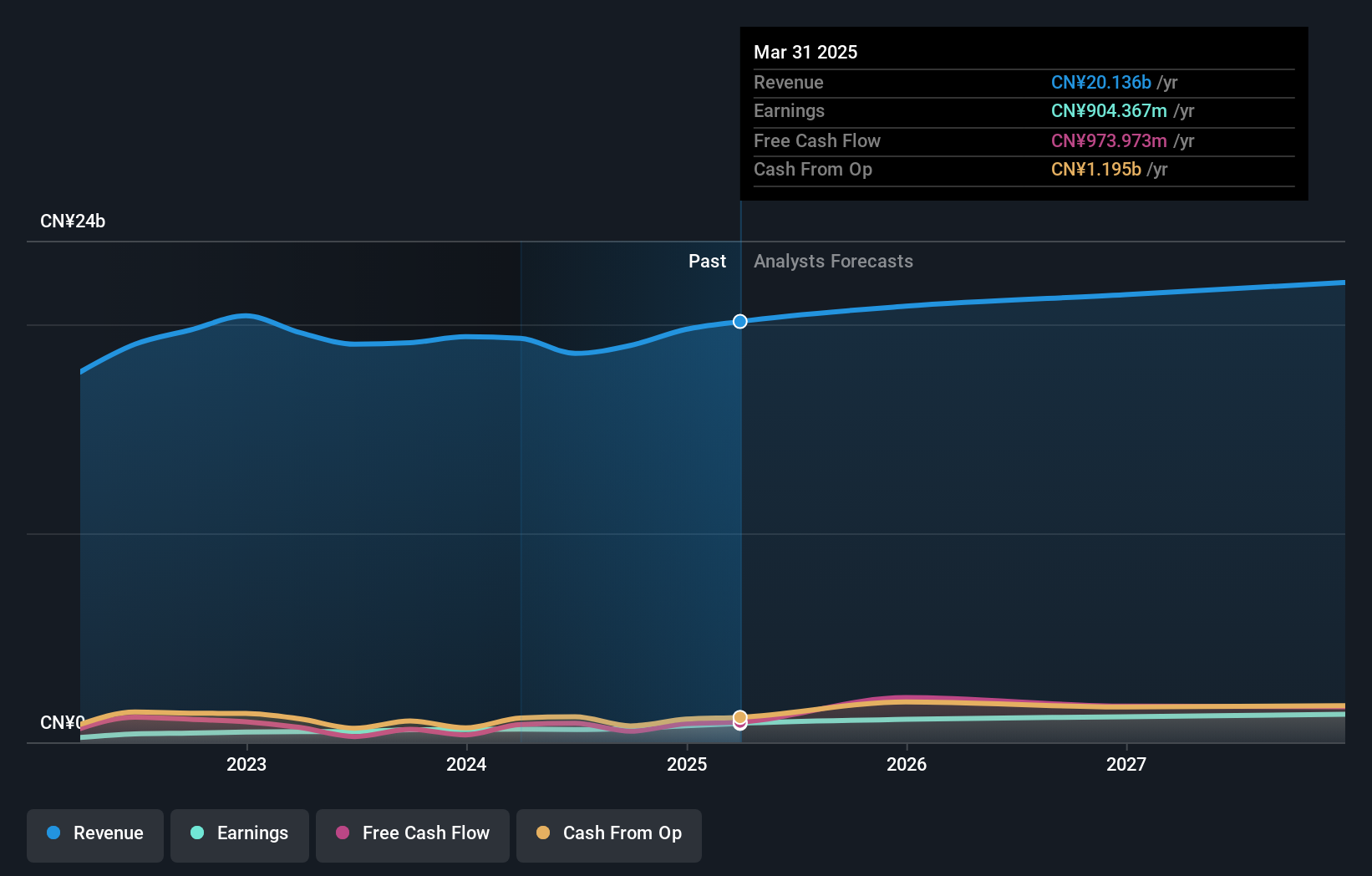Click the 'Free Cash Flow' tooltip row label
Image resolution: width=1372 pixels, height=876 pixels.
(x=817, y=141)
